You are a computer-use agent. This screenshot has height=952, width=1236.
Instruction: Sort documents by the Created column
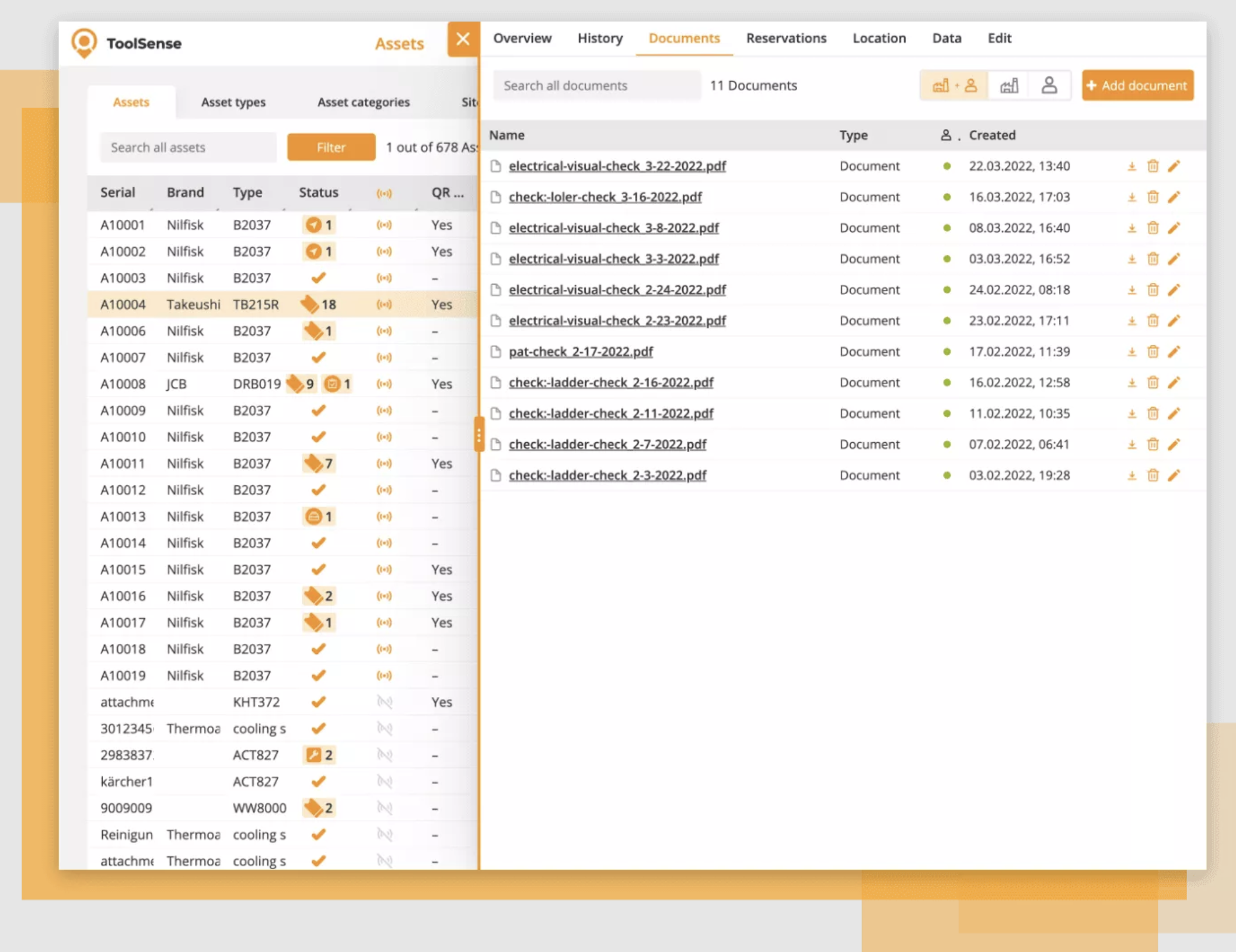[x=992, y=135]
